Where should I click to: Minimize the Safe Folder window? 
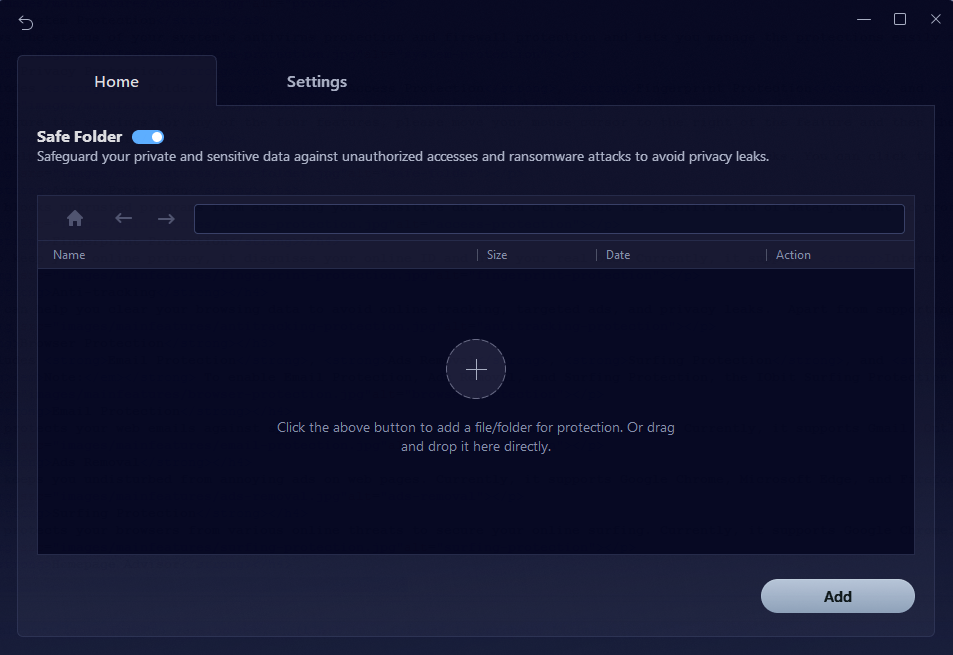coord(863,19)
